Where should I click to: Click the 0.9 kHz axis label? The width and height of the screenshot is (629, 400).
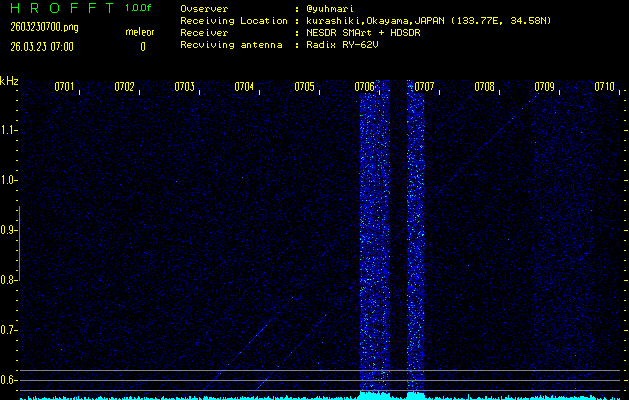click(x=7, y=230)
